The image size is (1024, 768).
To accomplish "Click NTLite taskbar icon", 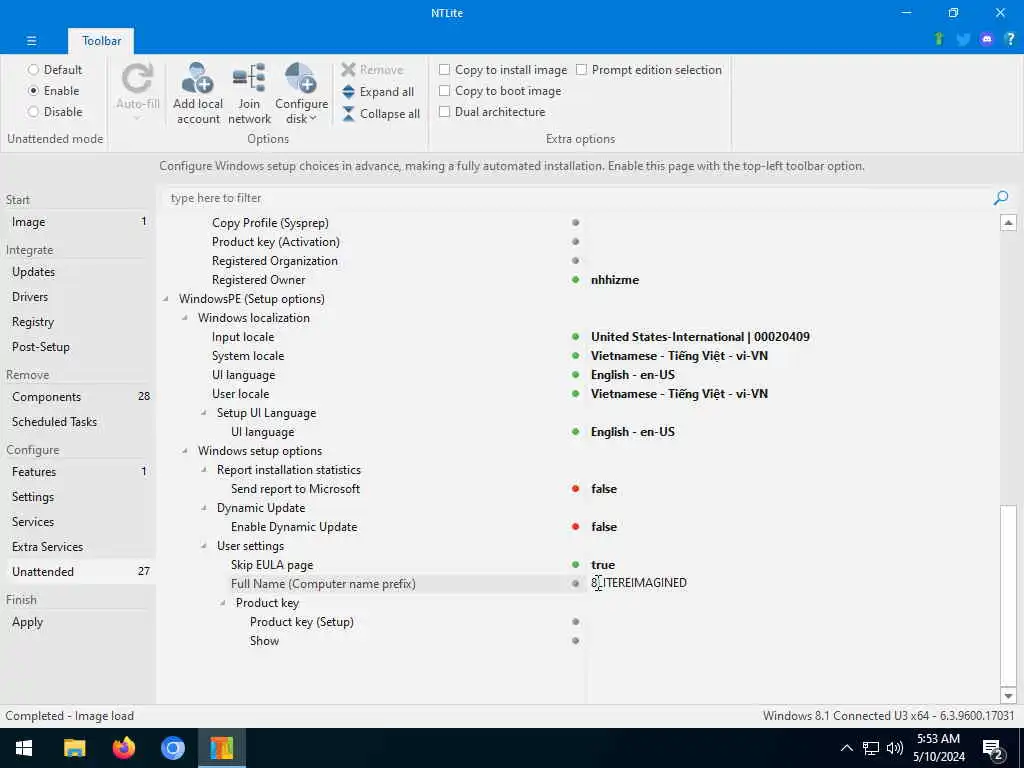I will coord(221,748).
